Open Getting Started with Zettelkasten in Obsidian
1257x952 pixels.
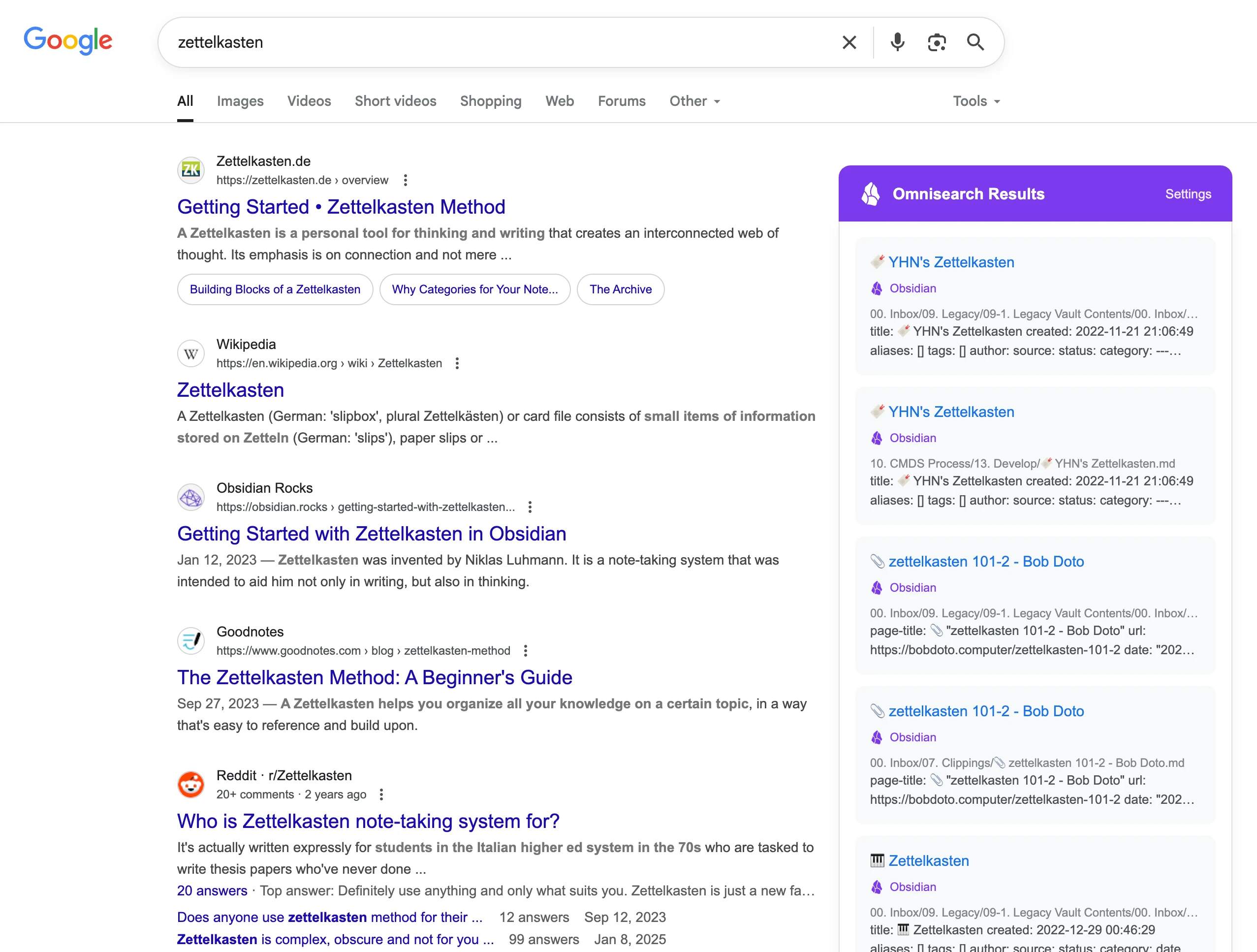pos(372,534)
